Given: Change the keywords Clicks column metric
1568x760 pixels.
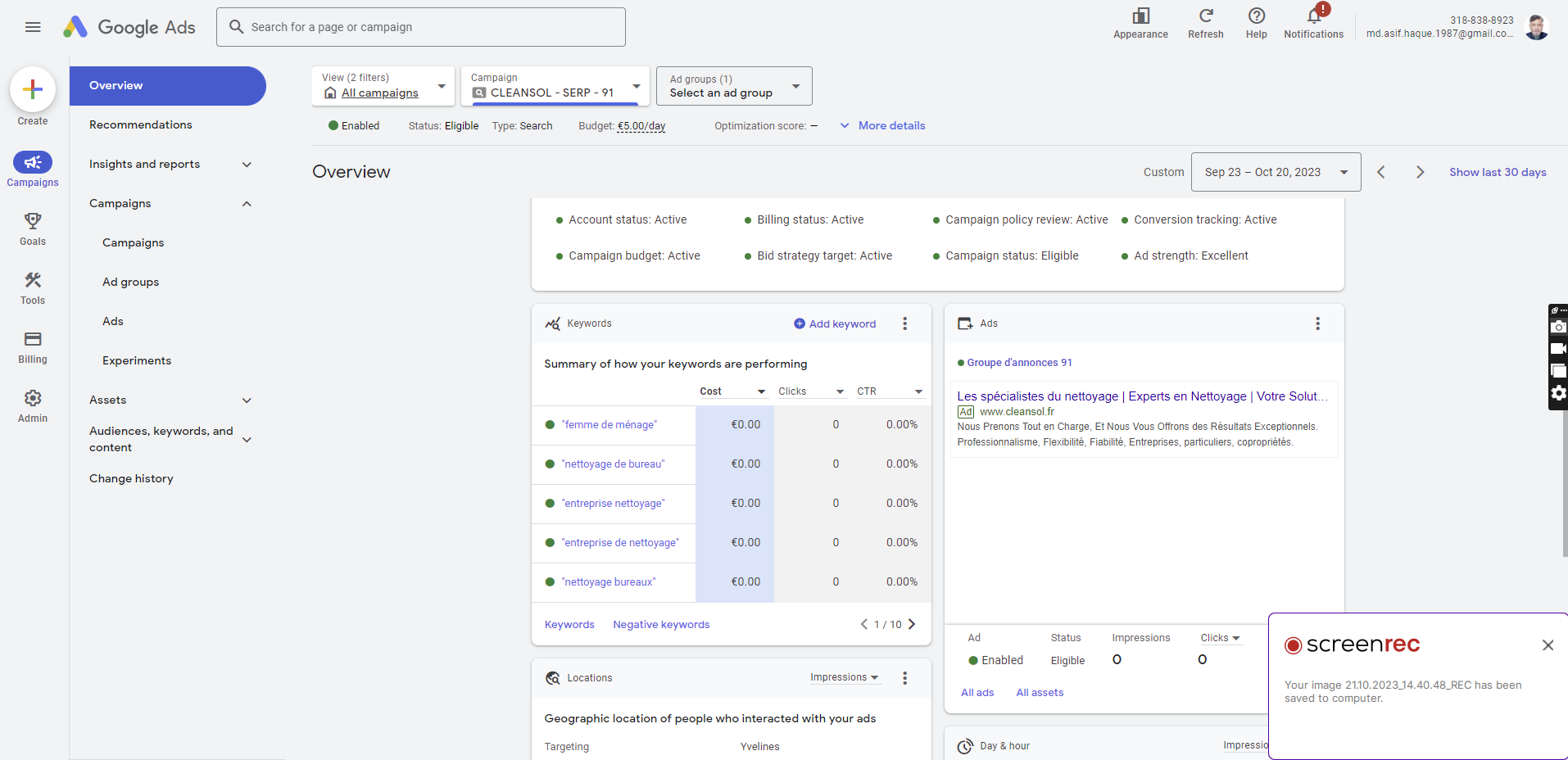Looking at the screenshot, I should (811, 391).
